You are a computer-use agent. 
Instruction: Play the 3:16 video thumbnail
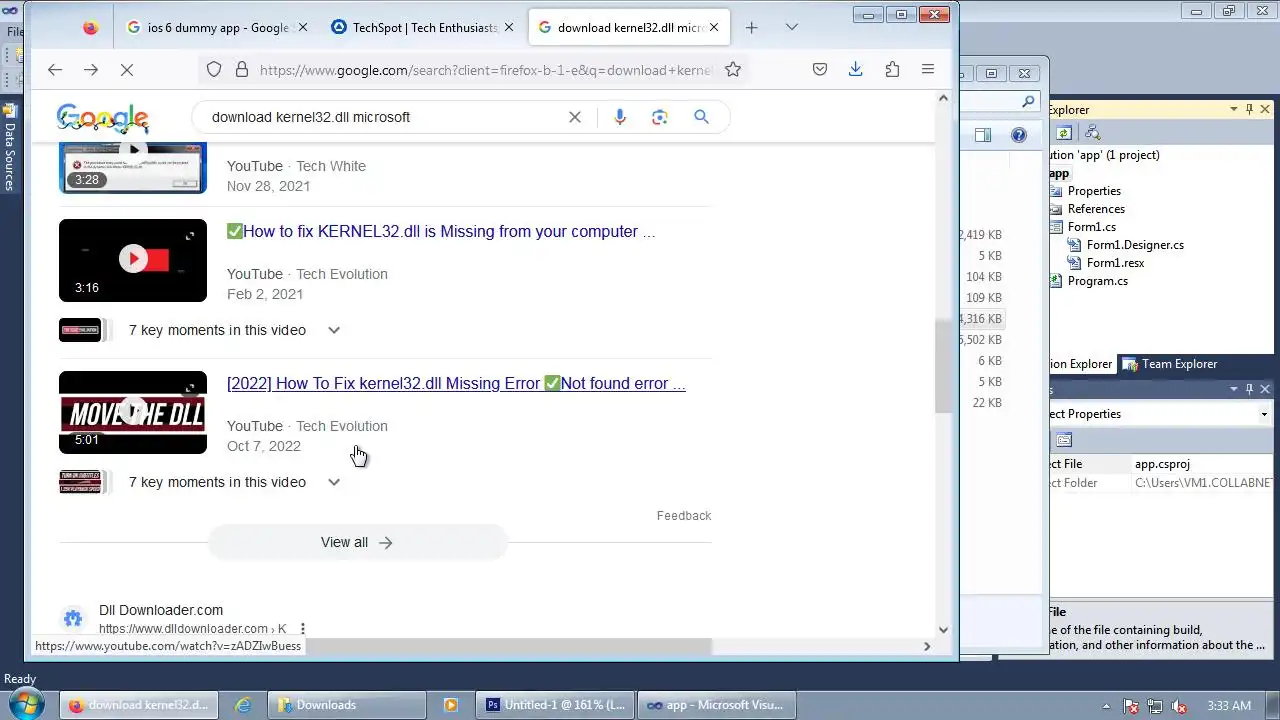(133, 260)
